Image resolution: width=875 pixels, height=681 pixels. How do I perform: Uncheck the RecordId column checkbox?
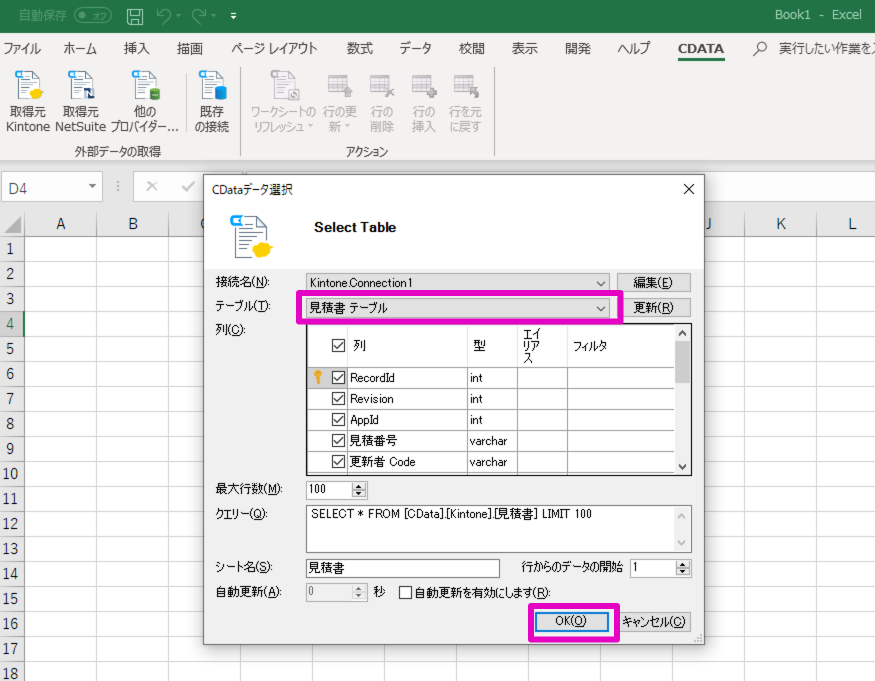pos(338,378)
